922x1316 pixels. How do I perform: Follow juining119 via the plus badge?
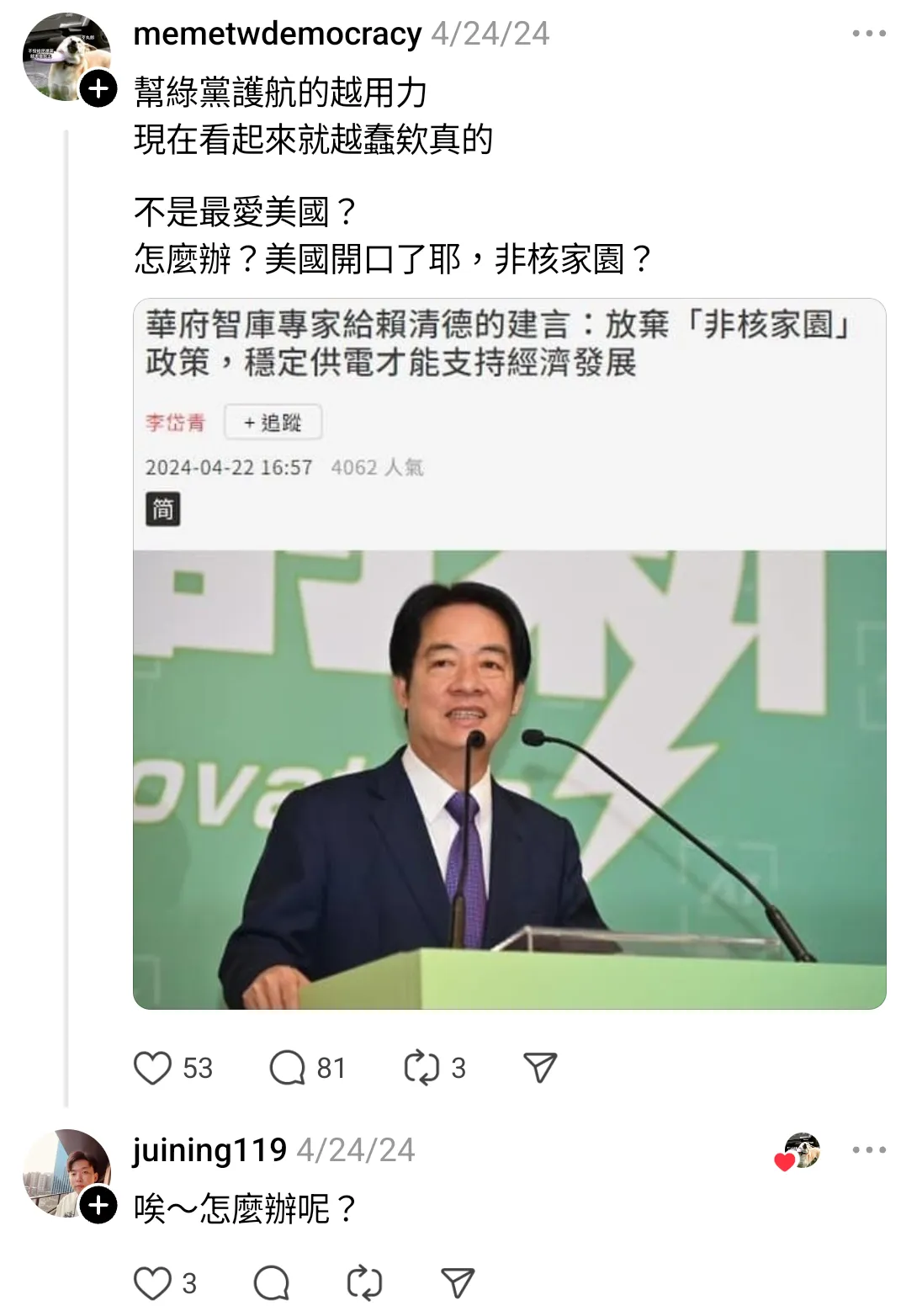98,1206
